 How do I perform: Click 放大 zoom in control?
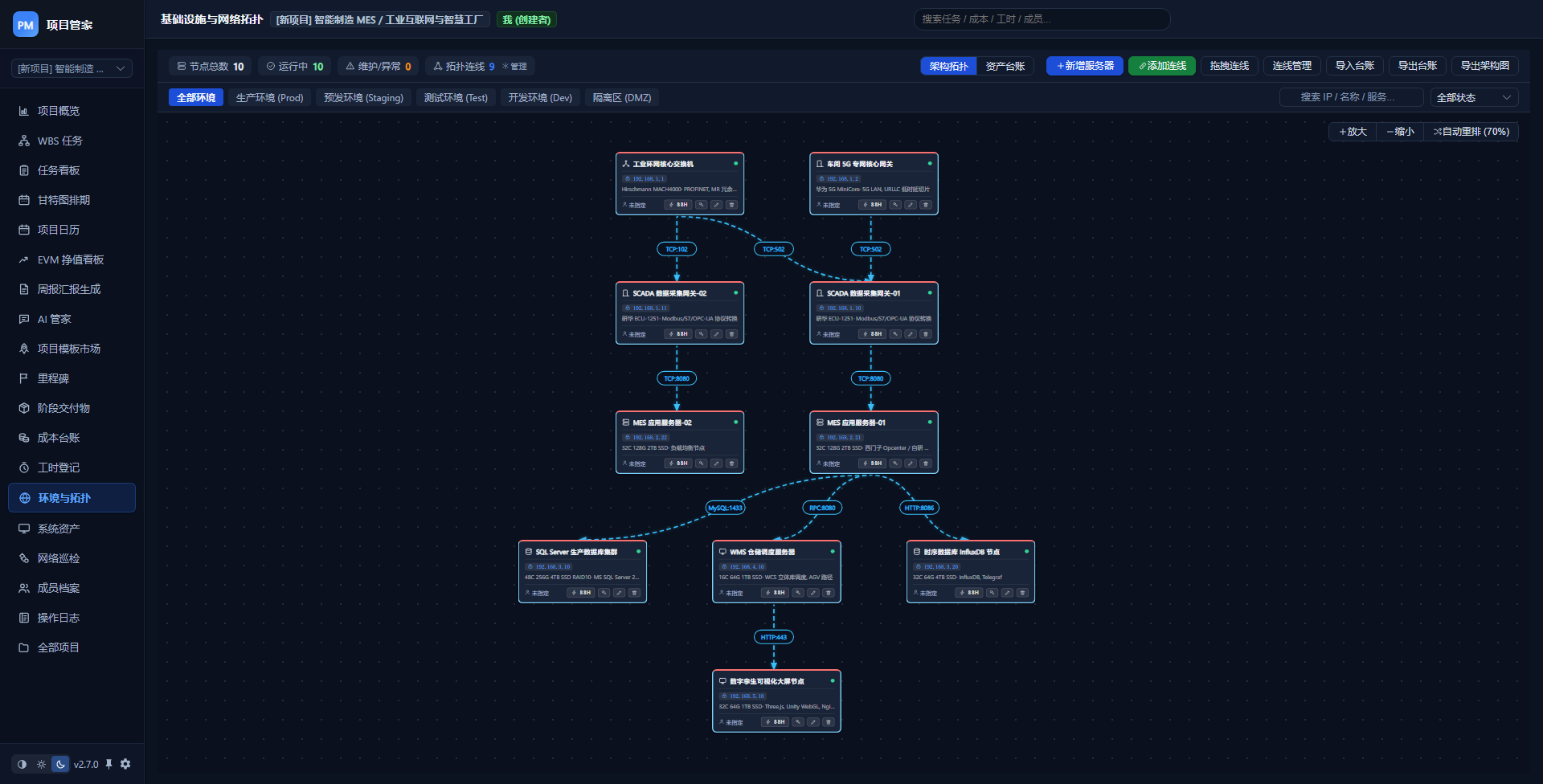1353,132
